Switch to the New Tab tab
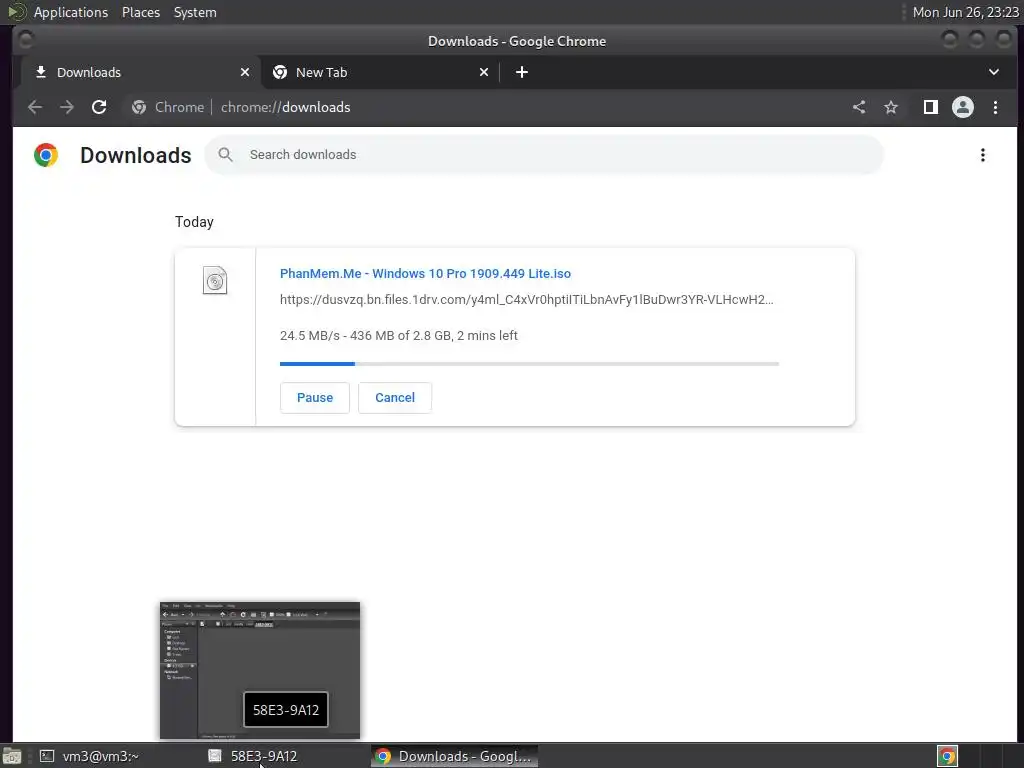The image size is (1024, 768). coord(381,72)
